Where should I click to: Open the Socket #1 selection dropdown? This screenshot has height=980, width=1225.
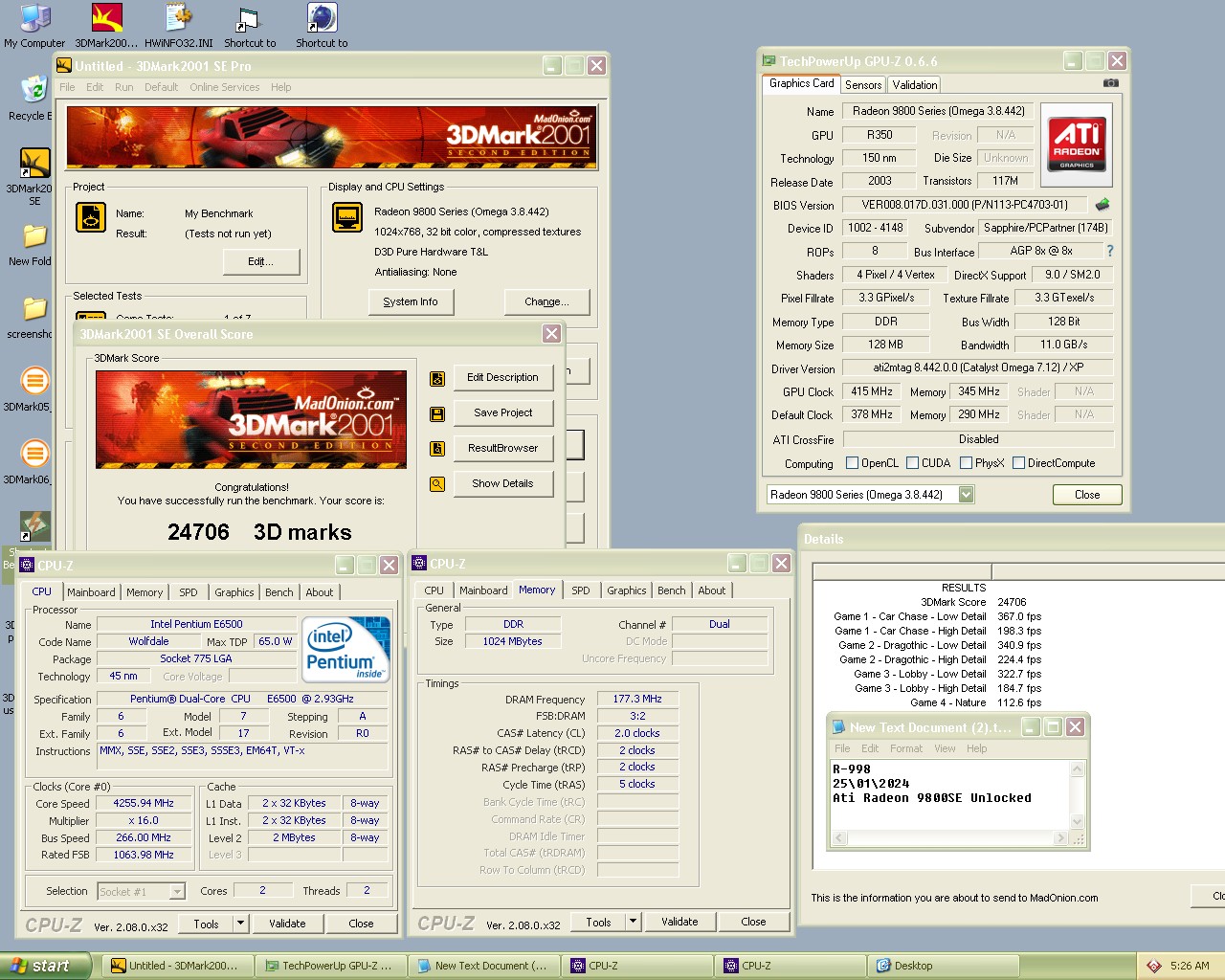coord(176,892)
